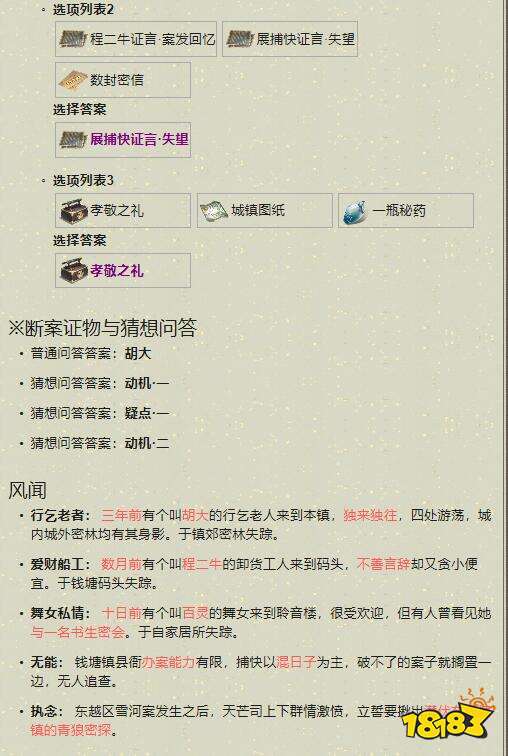Open the purple 孝敬之礼 answer link
This screenshot has height=756, width=508.
pyautogui.click(x=116, y=271)
